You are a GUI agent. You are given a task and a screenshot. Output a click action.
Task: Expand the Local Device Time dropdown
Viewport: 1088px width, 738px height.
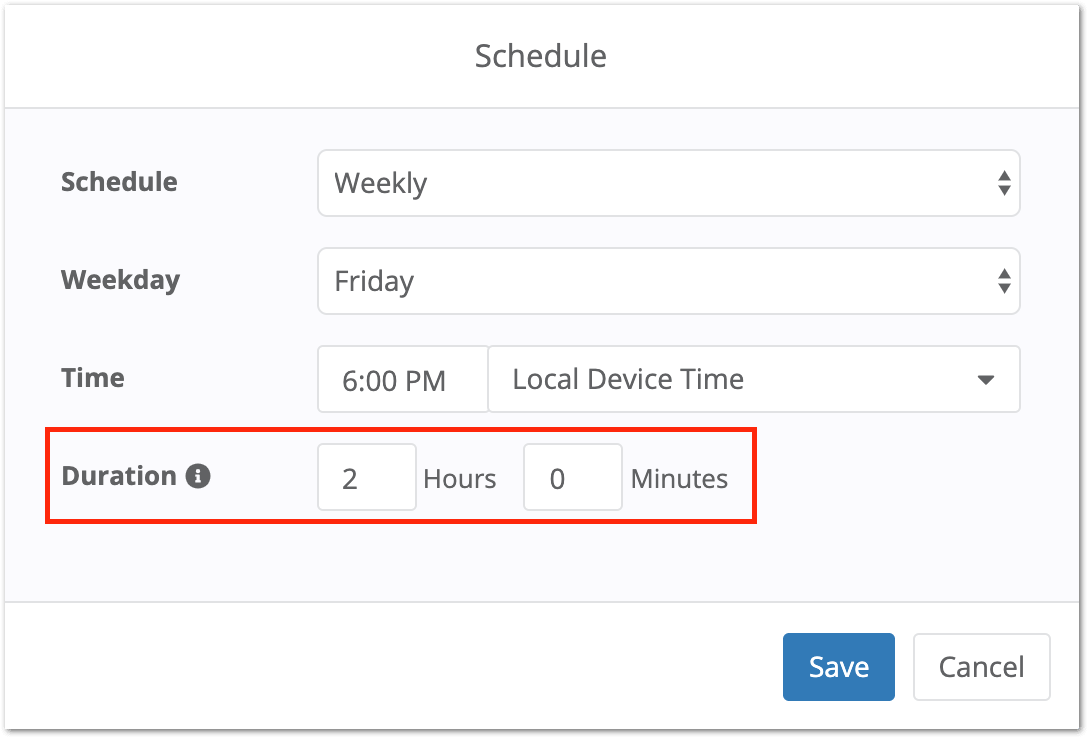[753, 379]
